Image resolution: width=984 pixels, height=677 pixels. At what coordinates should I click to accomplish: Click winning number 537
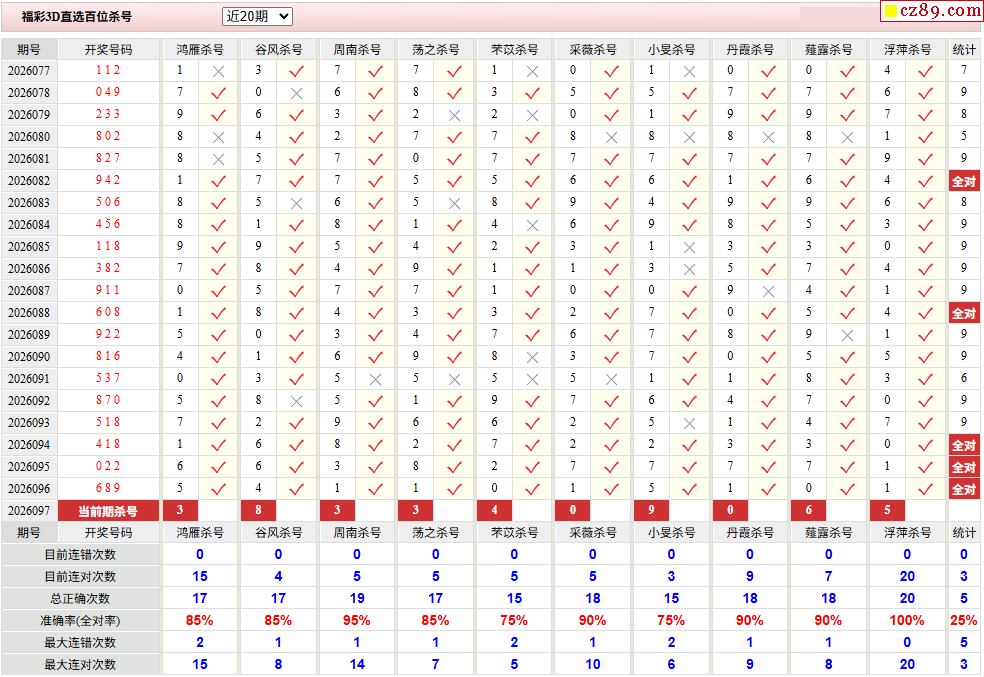pyautogui.click(x=108, y=378)
